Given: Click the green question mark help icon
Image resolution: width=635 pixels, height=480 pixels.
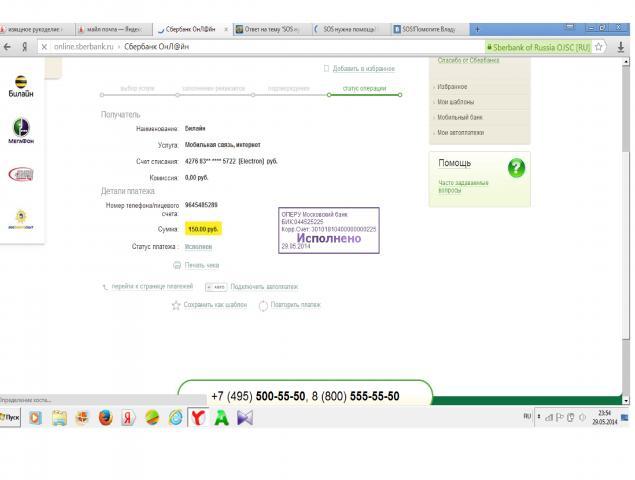Looking at the screenshot, I should pos(516,168).
